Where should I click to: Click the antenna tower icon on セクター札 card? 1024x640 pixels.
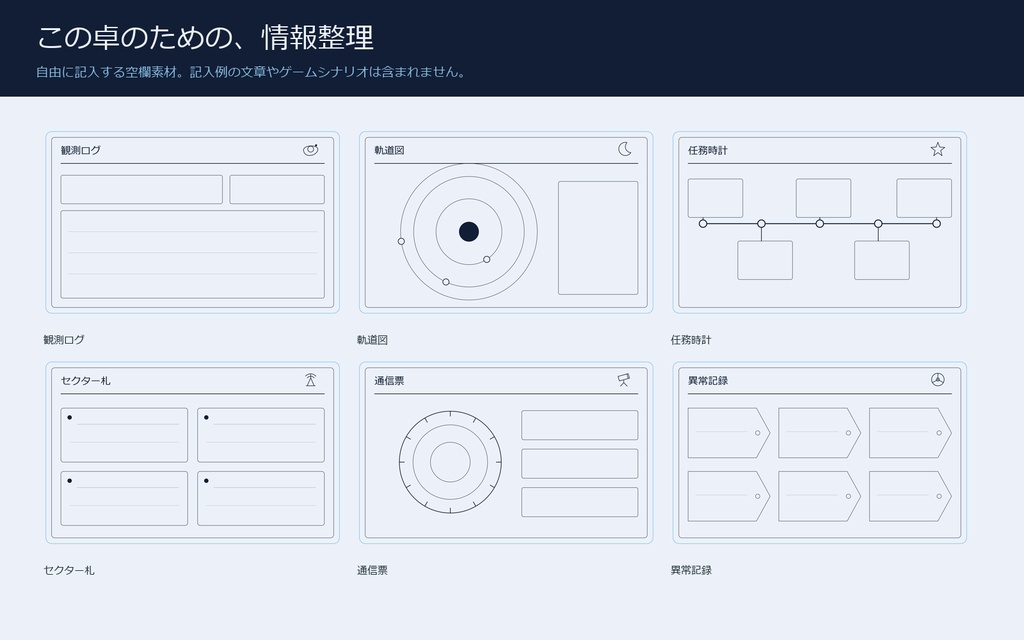coord(311,379)
